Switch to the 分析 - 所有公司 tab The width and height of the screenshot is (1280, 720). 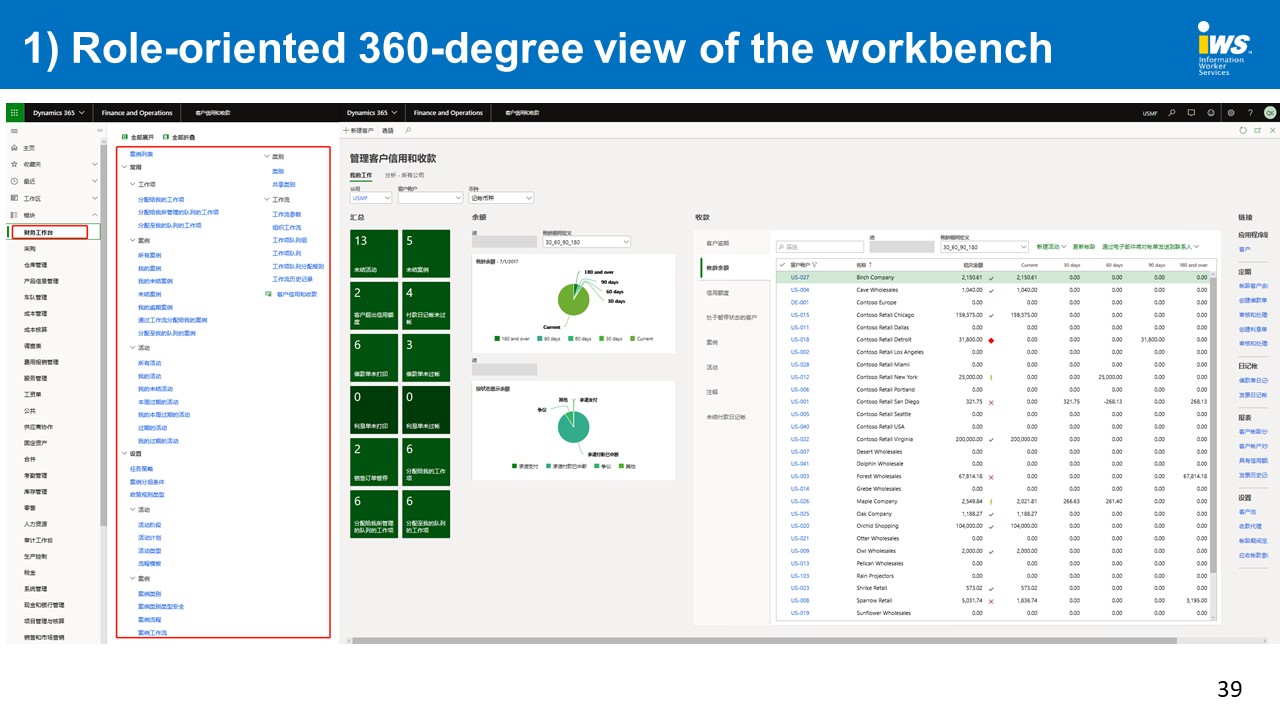point(405,175)
